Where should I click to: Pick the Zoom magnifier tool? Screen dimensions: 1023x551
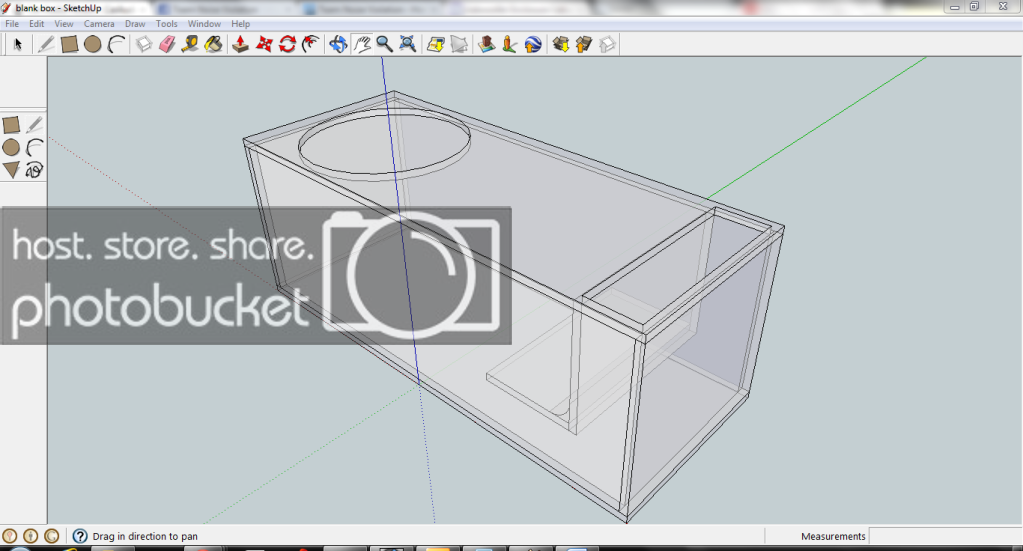click(x=384, y=44)
